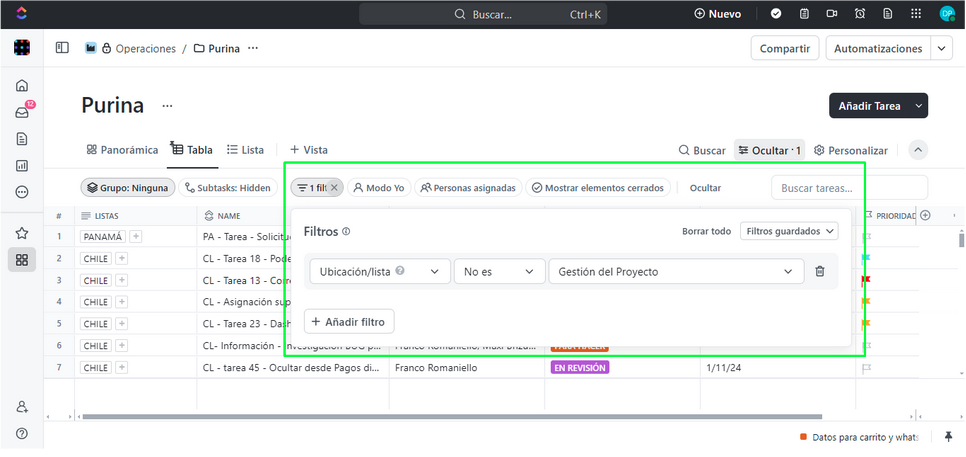This screenshot has height=457, width=966.
Task: Click the Compartir button
Action: pyautogui.click(x=785, y=48)
